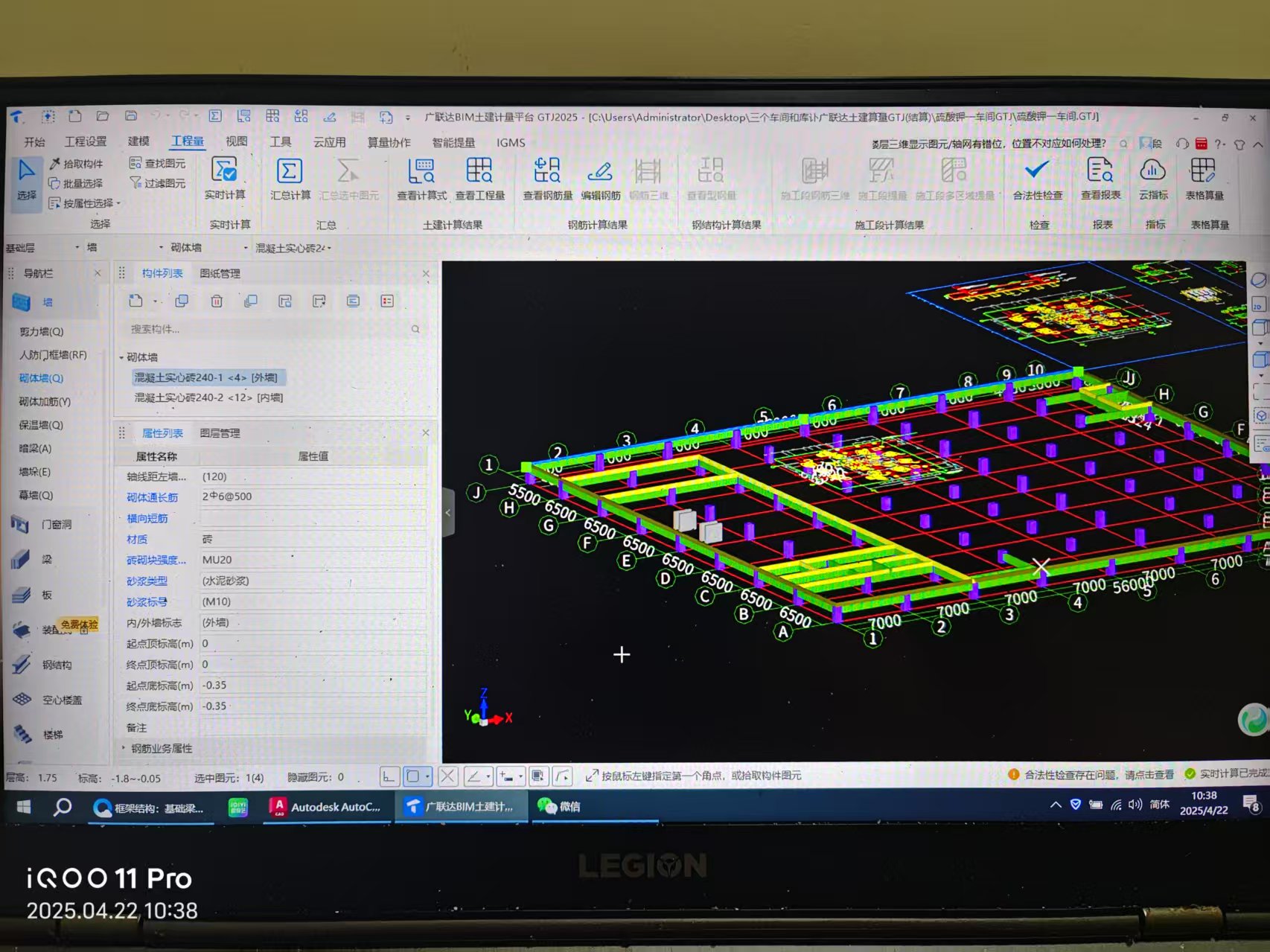The height and width of the screenshot is (952, 1270).
Task: Click the 起点底标高 value -0.35
Action: pos(313,685)
